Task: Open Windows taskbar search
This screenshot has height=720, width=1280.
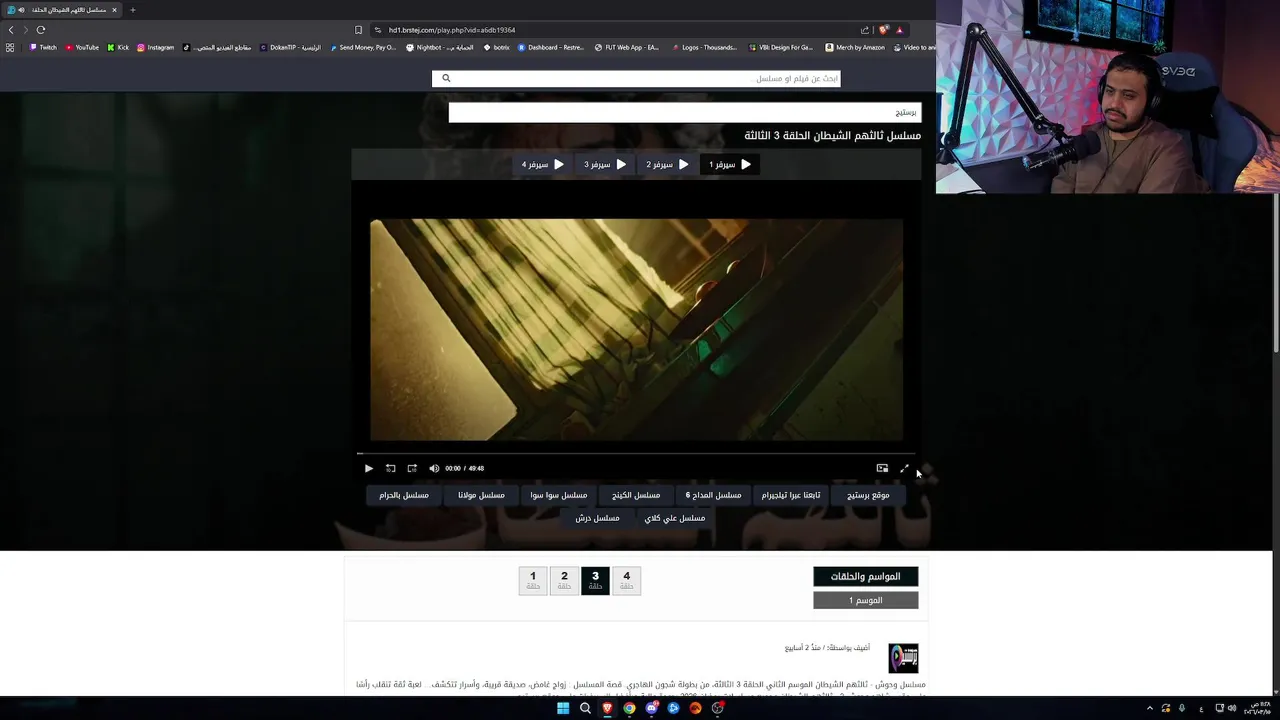Action: pyautogui.click(x=585, y=708)
